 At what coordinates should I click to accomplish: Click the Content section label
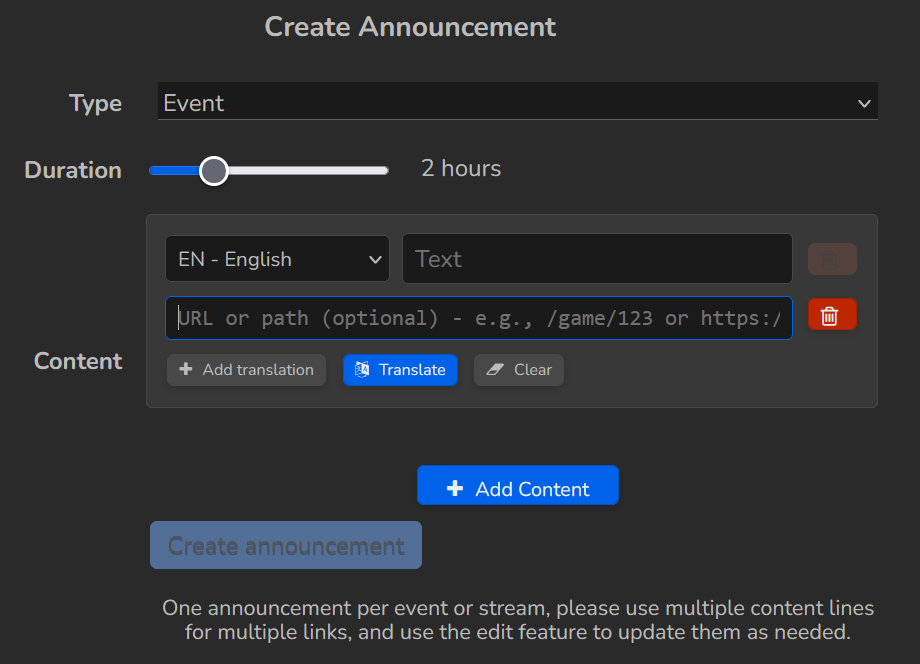[x=78, y=361]
